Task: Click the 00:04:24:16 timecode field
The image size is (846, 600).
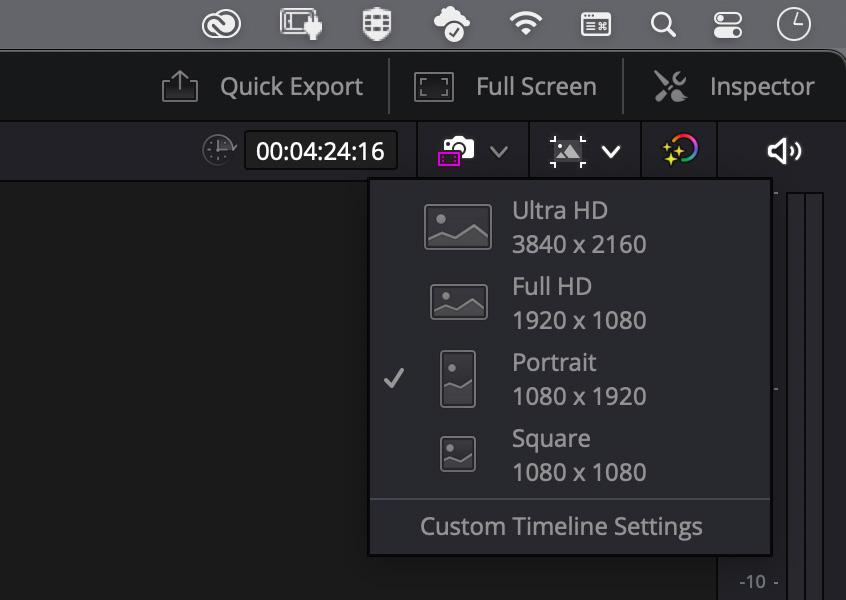Action: [x=320, y=151]
